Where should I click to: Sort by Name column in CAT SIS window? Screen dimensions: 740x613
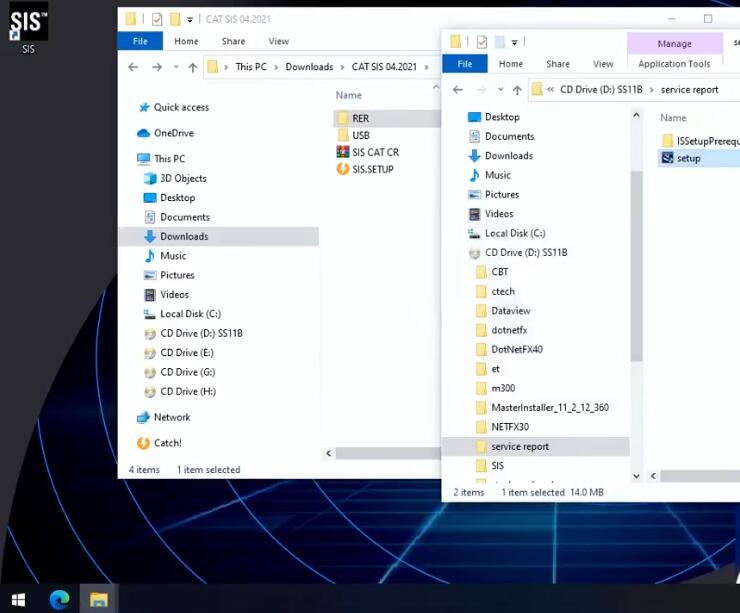tap(349, 95)
